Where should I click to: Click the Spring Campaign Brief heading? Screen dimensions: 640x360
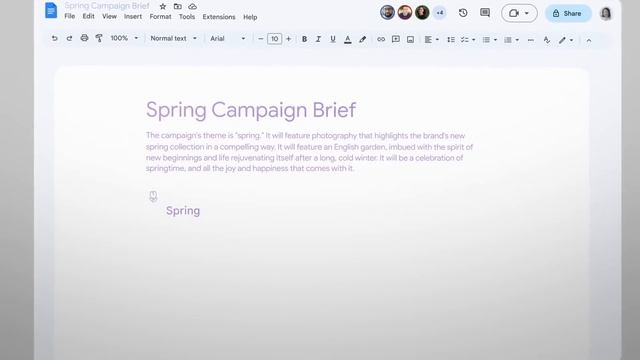click(251, 110)
